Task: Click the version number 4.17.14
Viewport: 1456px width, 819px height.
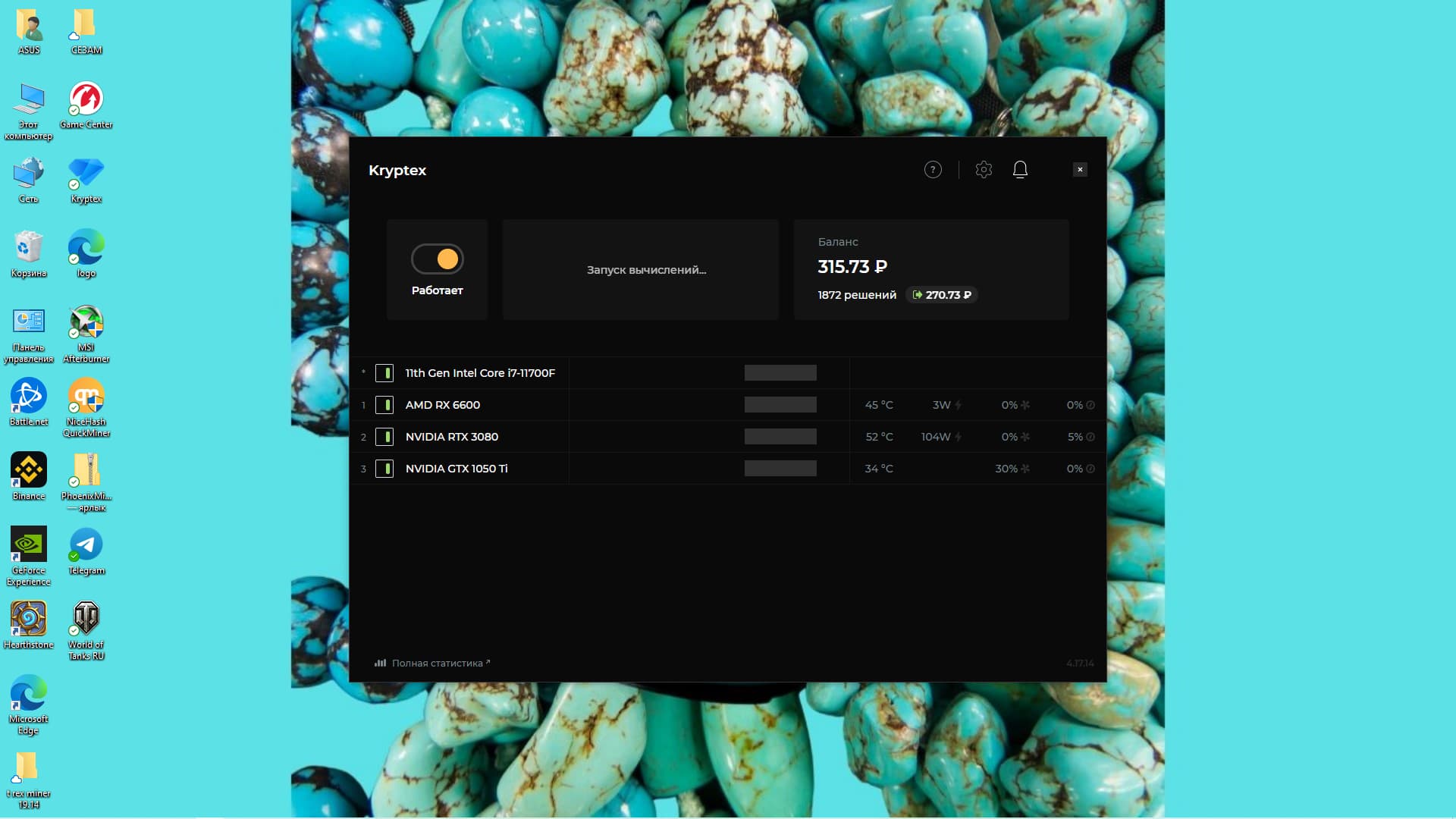Action: click(x=1080, y=664)
